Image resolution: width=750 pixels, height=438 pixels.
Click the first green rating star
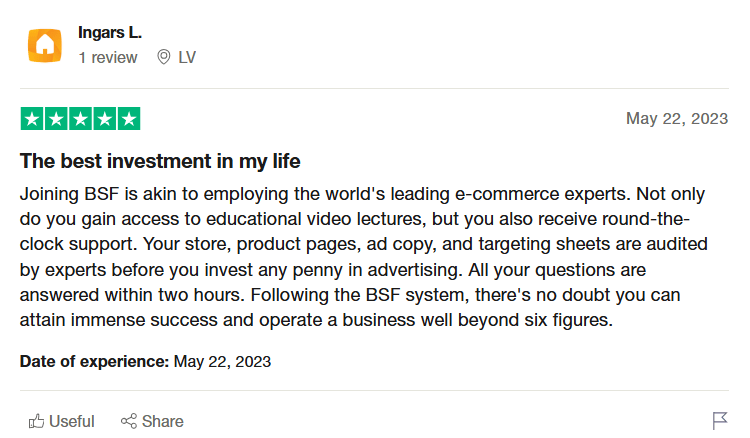(x=32, y=119)
